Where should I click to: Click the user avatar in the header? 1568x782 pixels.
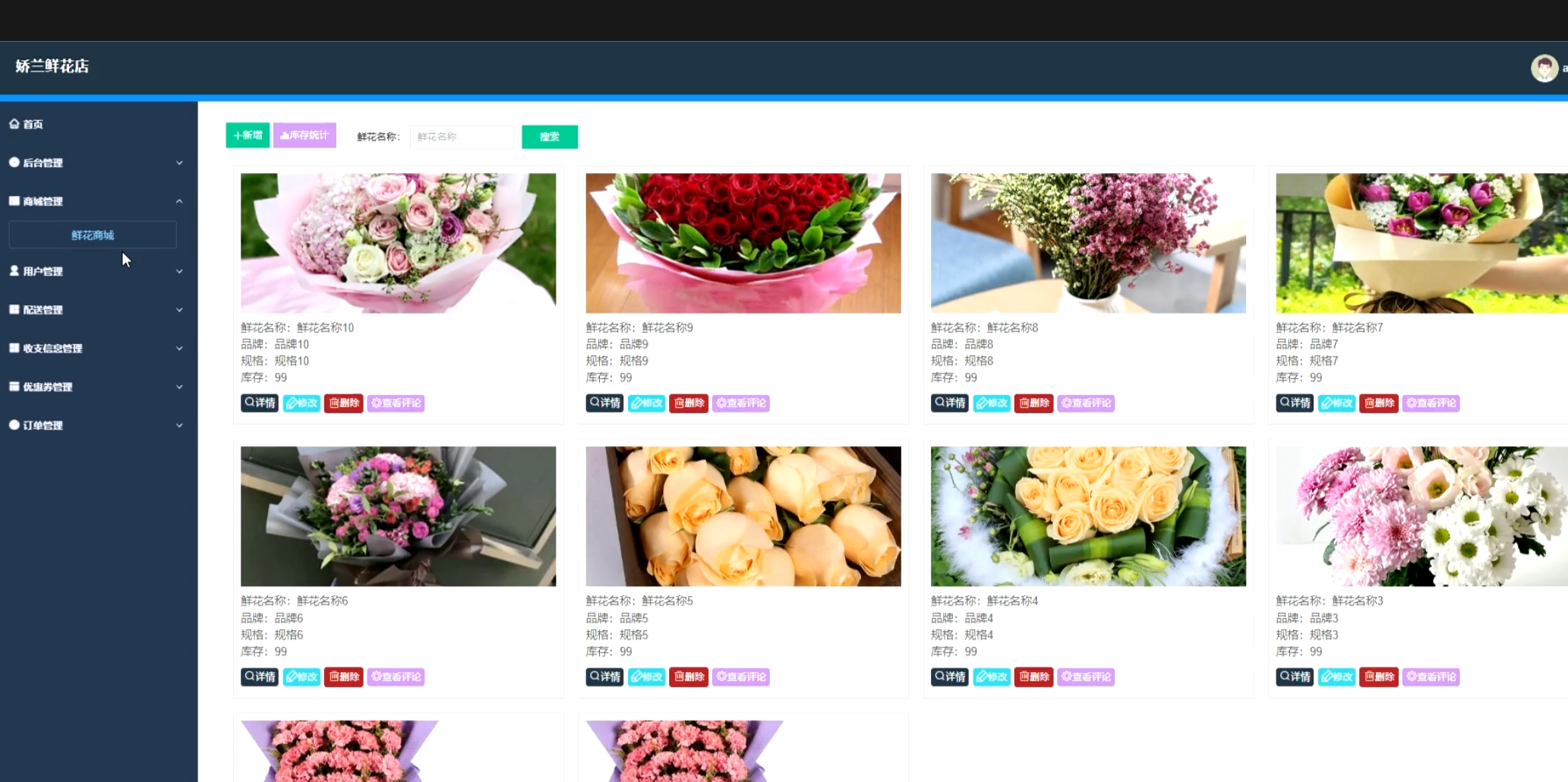[x=1544, y=68]
